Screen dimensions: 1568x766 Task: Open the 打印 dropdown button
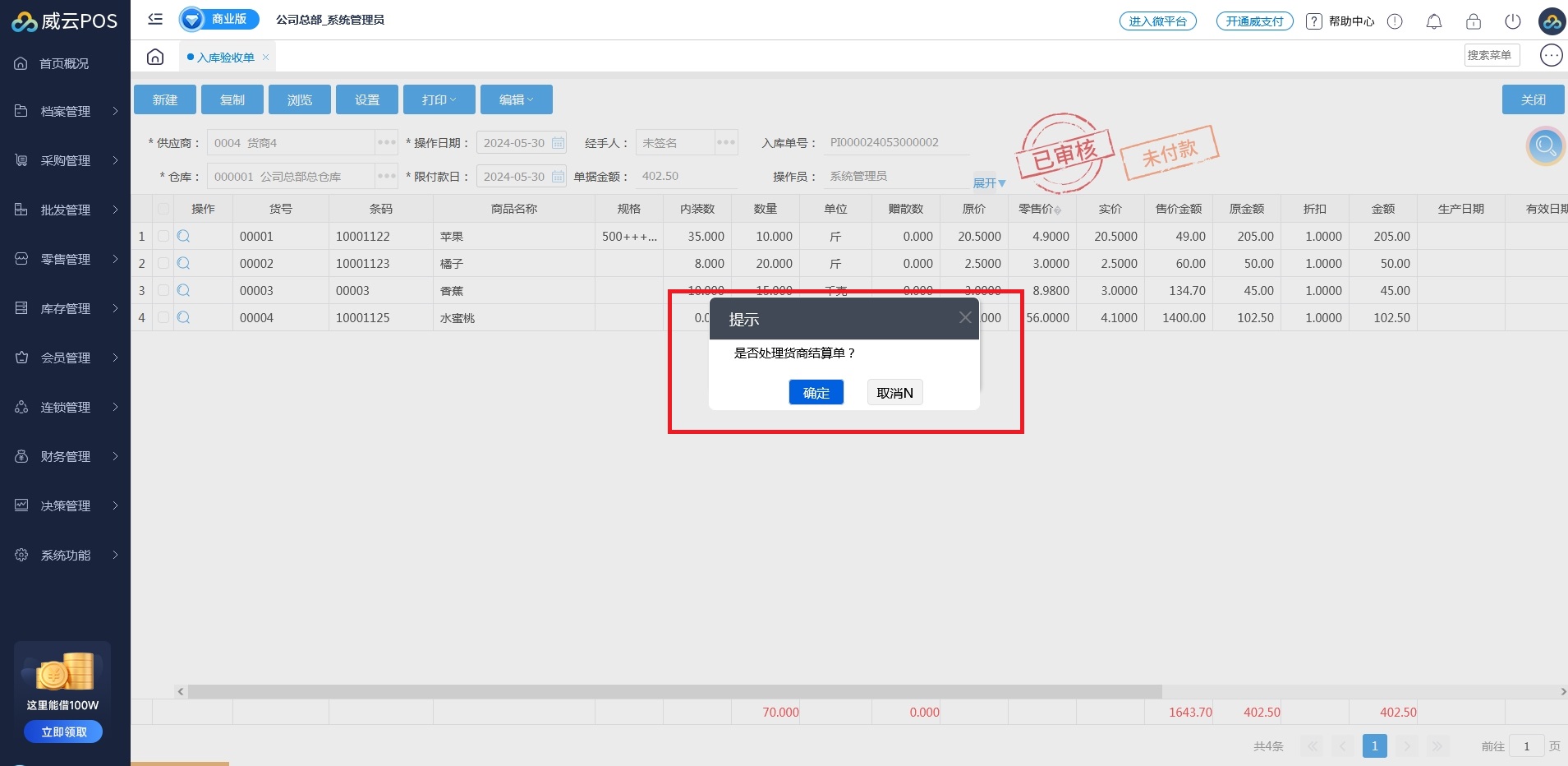pyautogui.click(x=439, y=99)
